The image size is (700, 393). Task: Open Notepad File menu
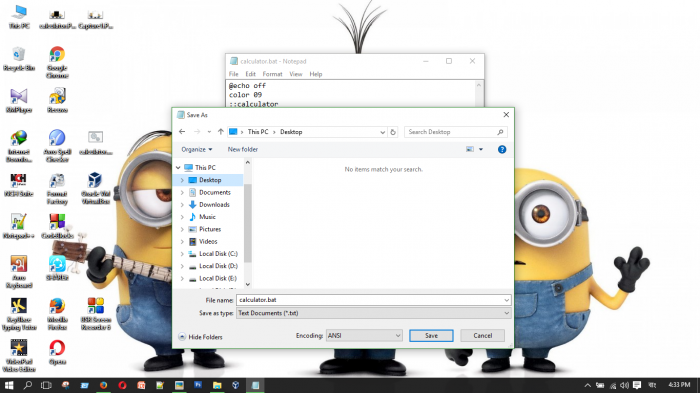pos(233,74)
